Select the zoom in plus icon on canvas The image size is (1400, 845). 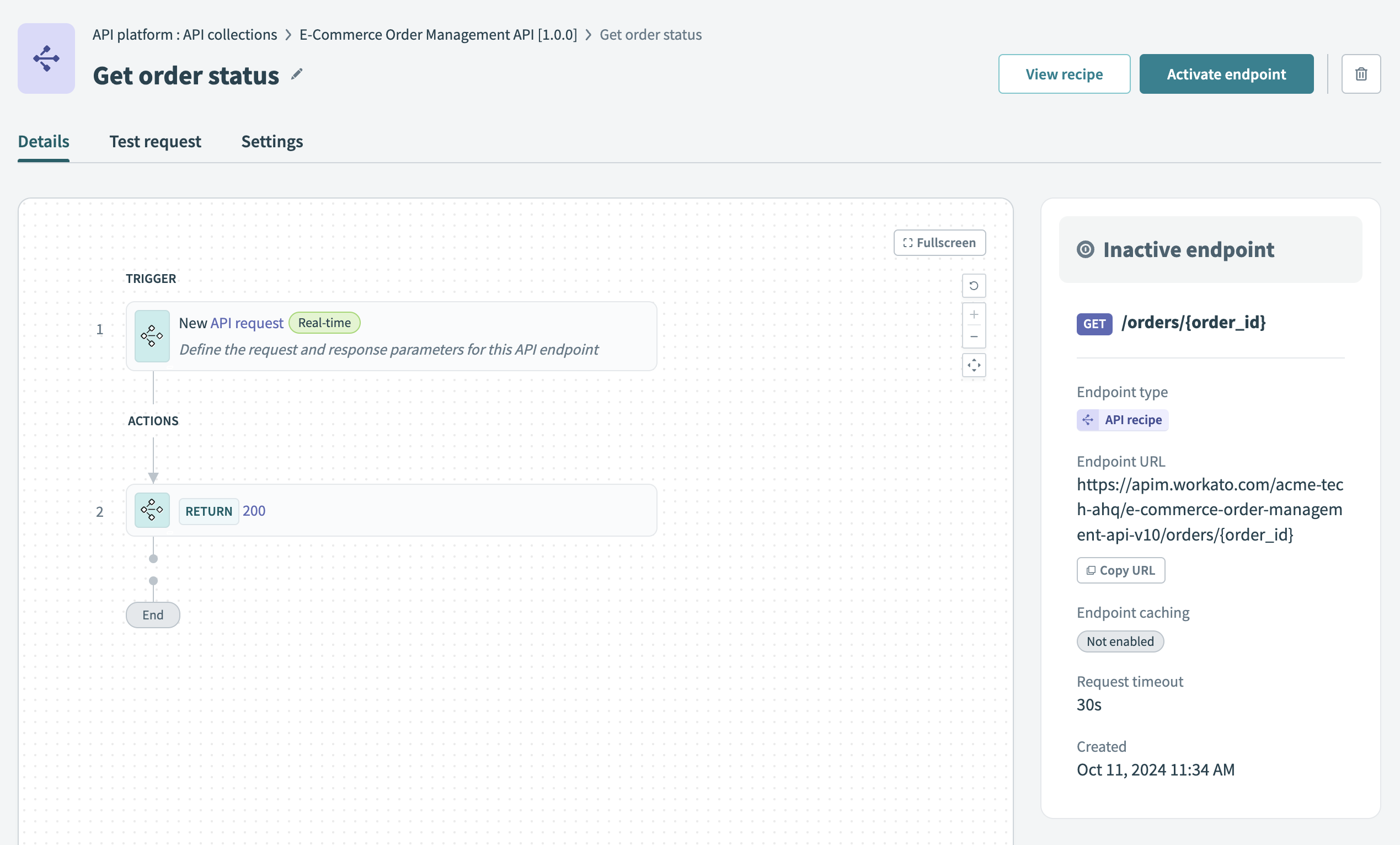(973, 314)
